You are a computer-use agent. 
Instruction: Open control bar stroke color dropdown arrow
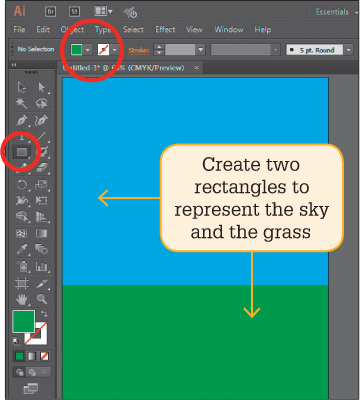click(114, 50)
